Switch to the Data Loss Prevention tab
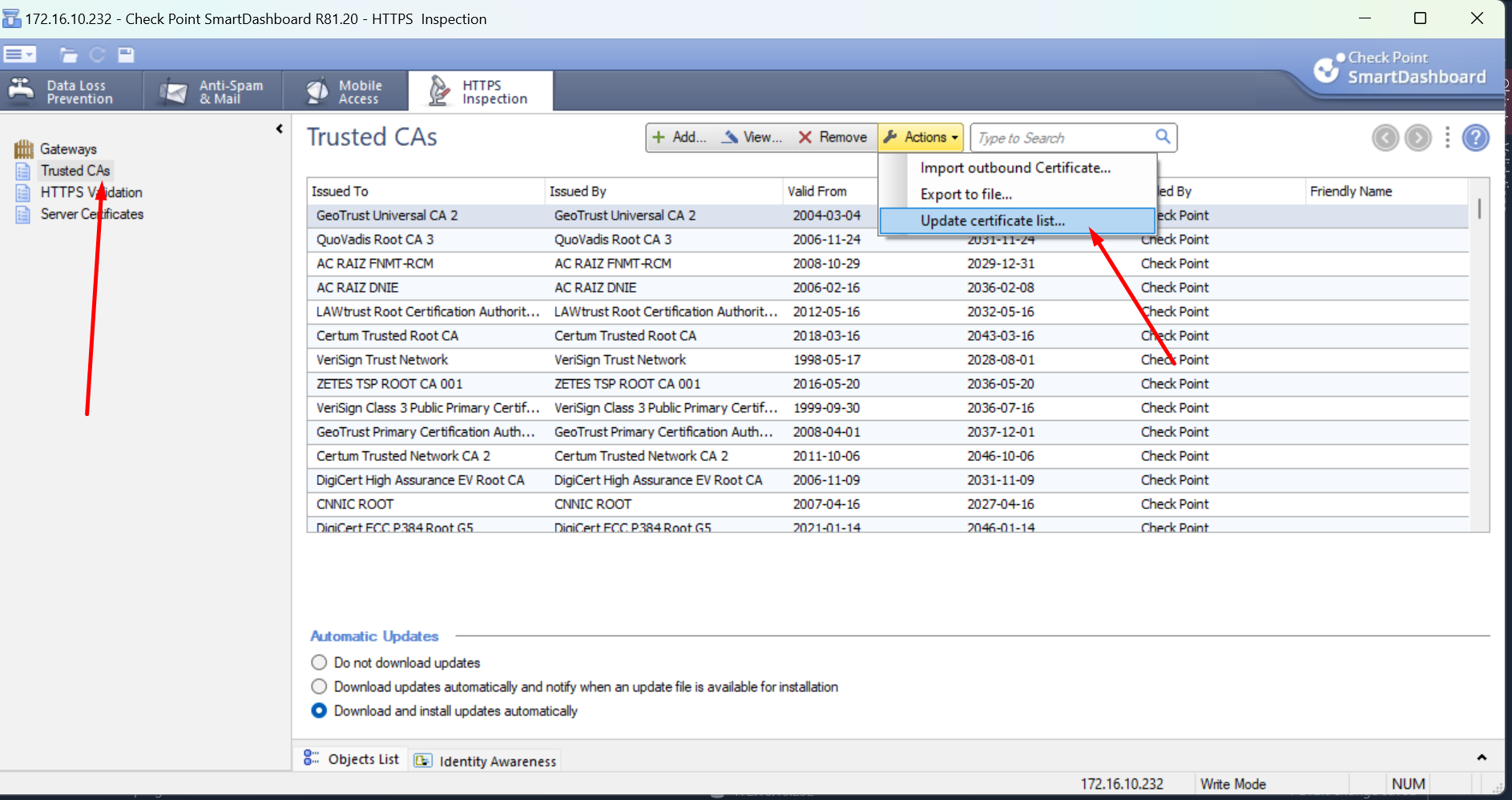 coord(72,91)
